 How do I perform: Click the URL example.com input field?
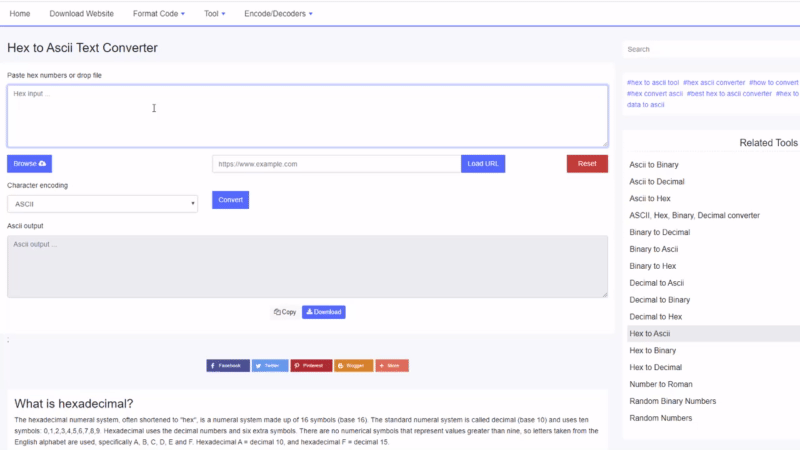pos(336,163)
